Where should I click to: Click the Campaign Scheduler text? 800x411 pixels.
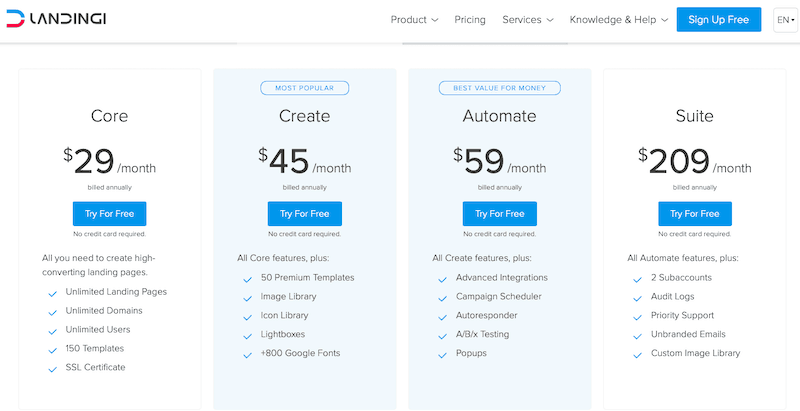click(498, 296)
